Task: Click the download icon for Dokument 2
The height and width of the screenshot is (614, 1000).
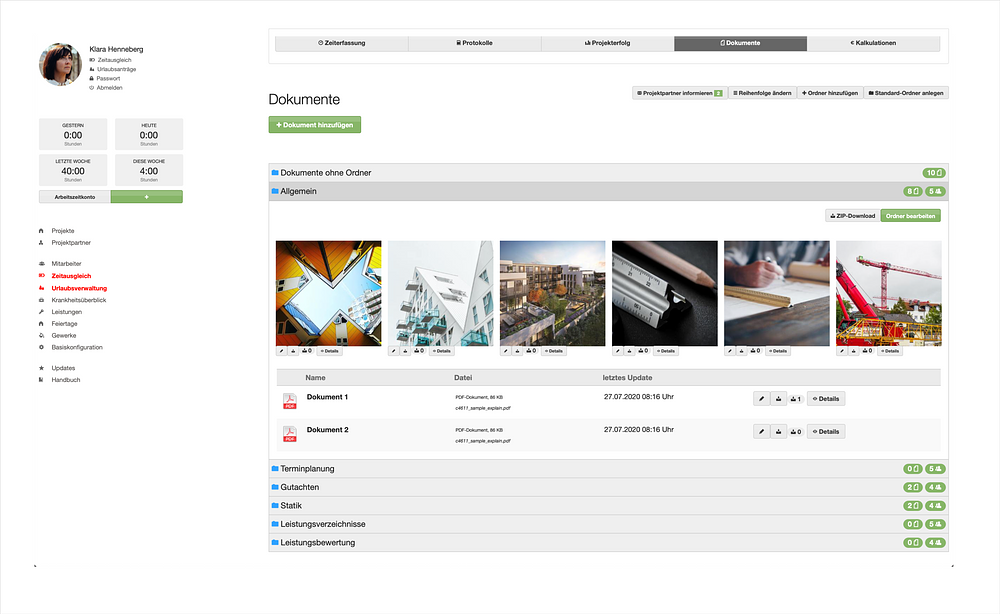Action: (x=778, y=432)
